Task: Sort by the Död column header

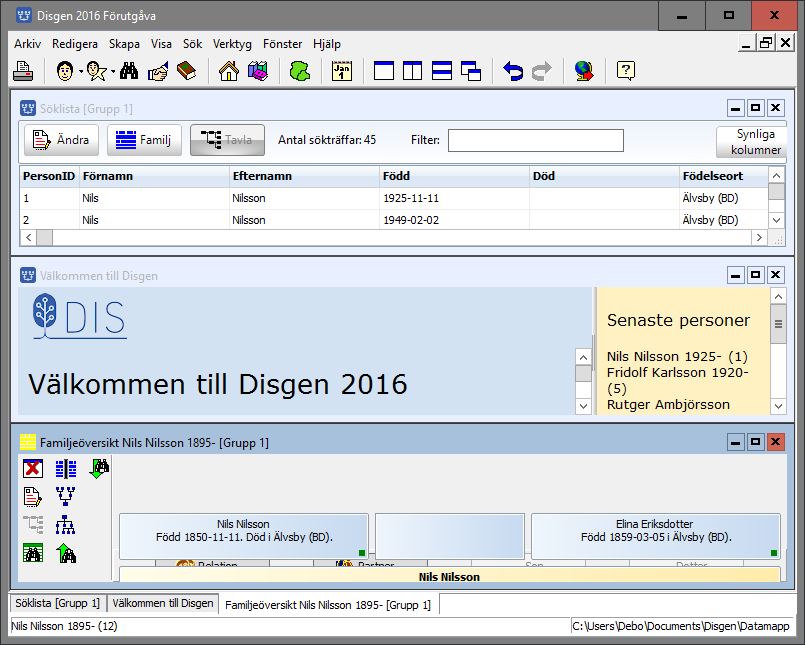Action: [x=604, y=176]
